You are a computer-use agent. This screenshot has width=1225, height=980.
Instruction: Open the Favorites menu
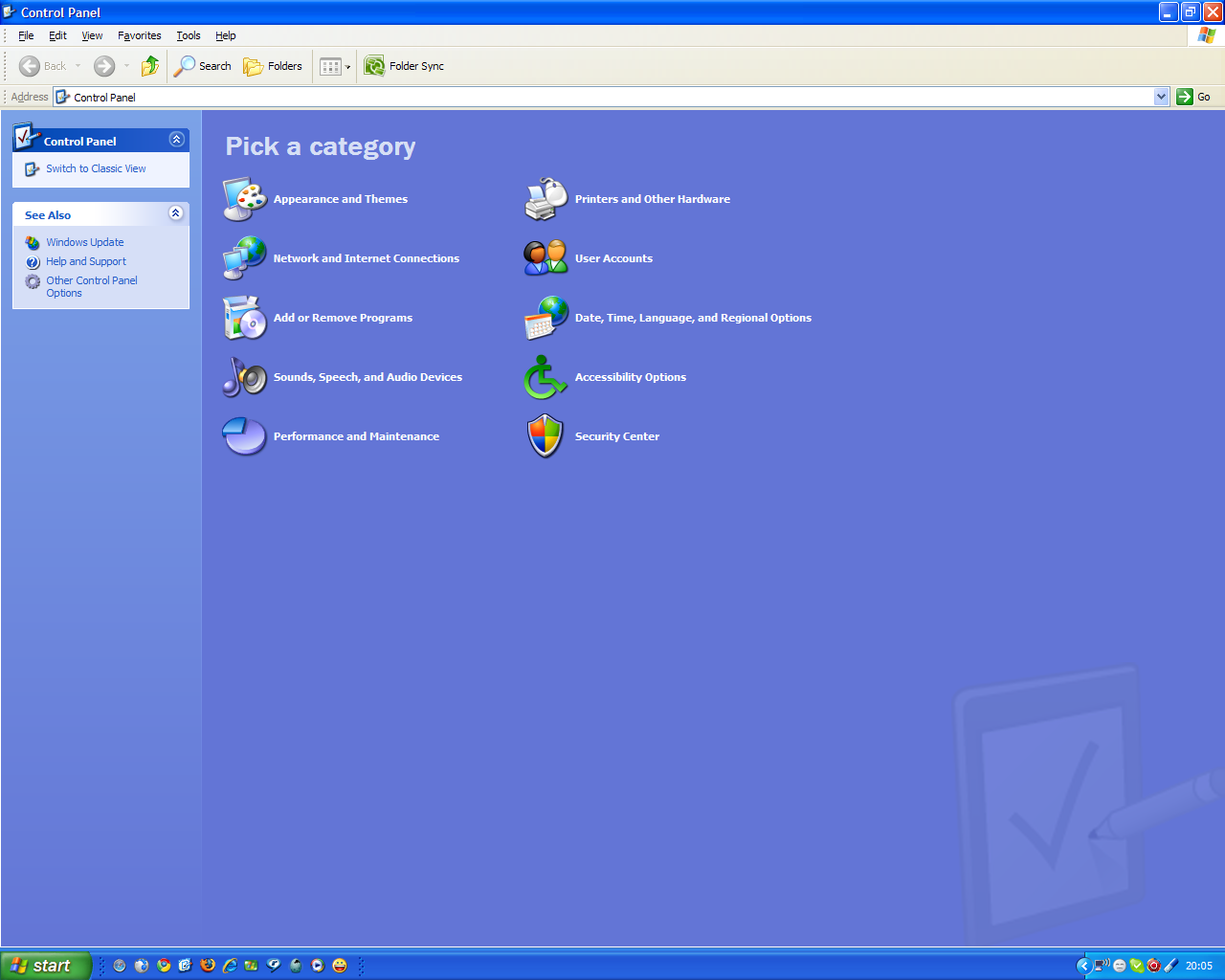coord(140,35)
